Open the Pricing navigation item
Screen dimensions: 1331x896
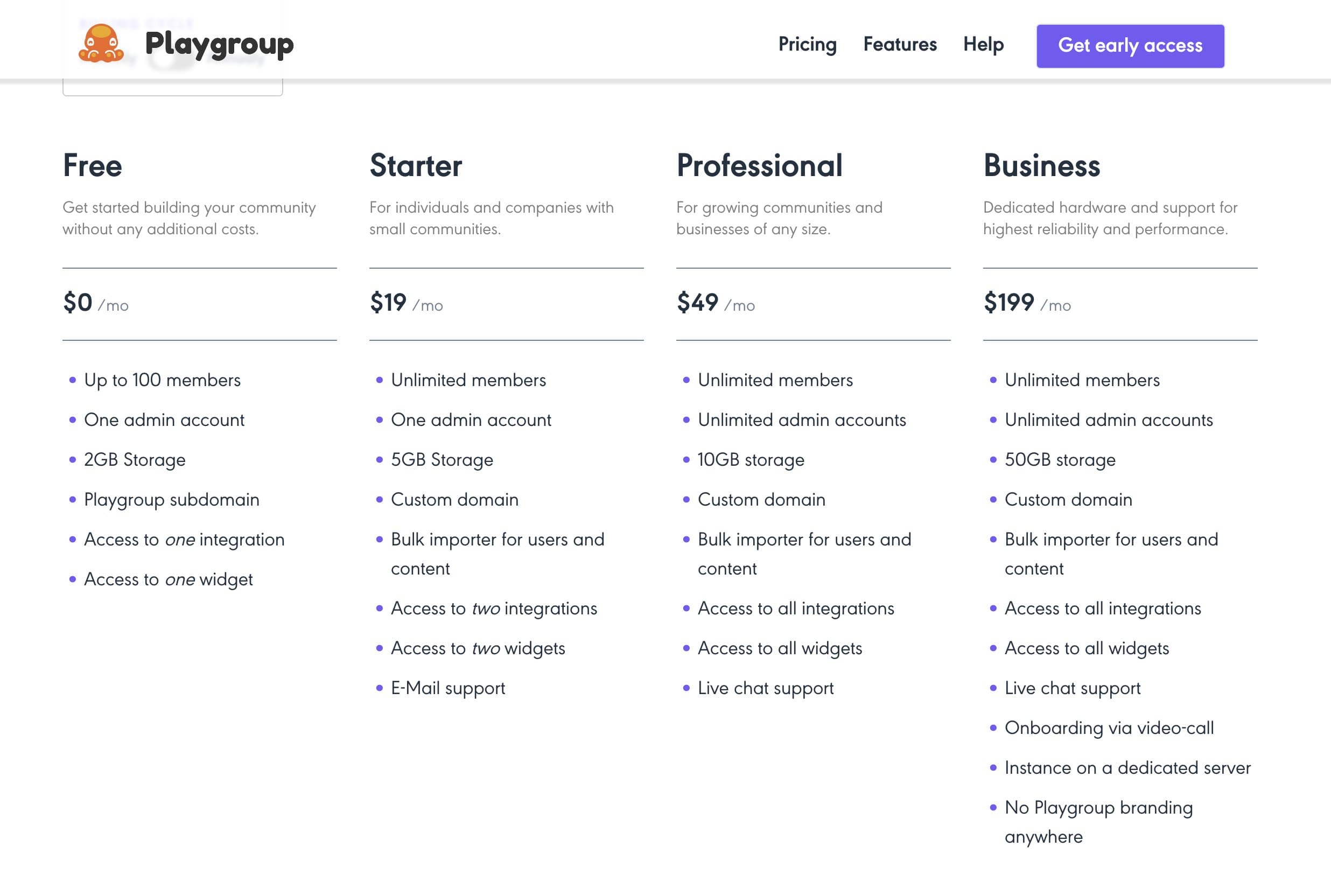pos(807,45)
